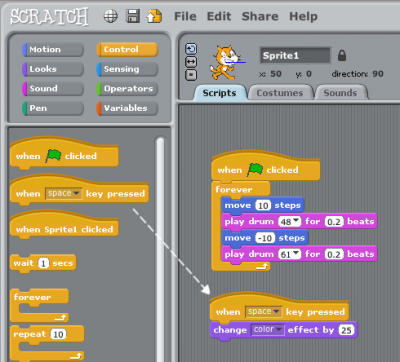The width and height of the screenshot is (400, 362).
Task: Open the Share menu
Action: point(260,16)
